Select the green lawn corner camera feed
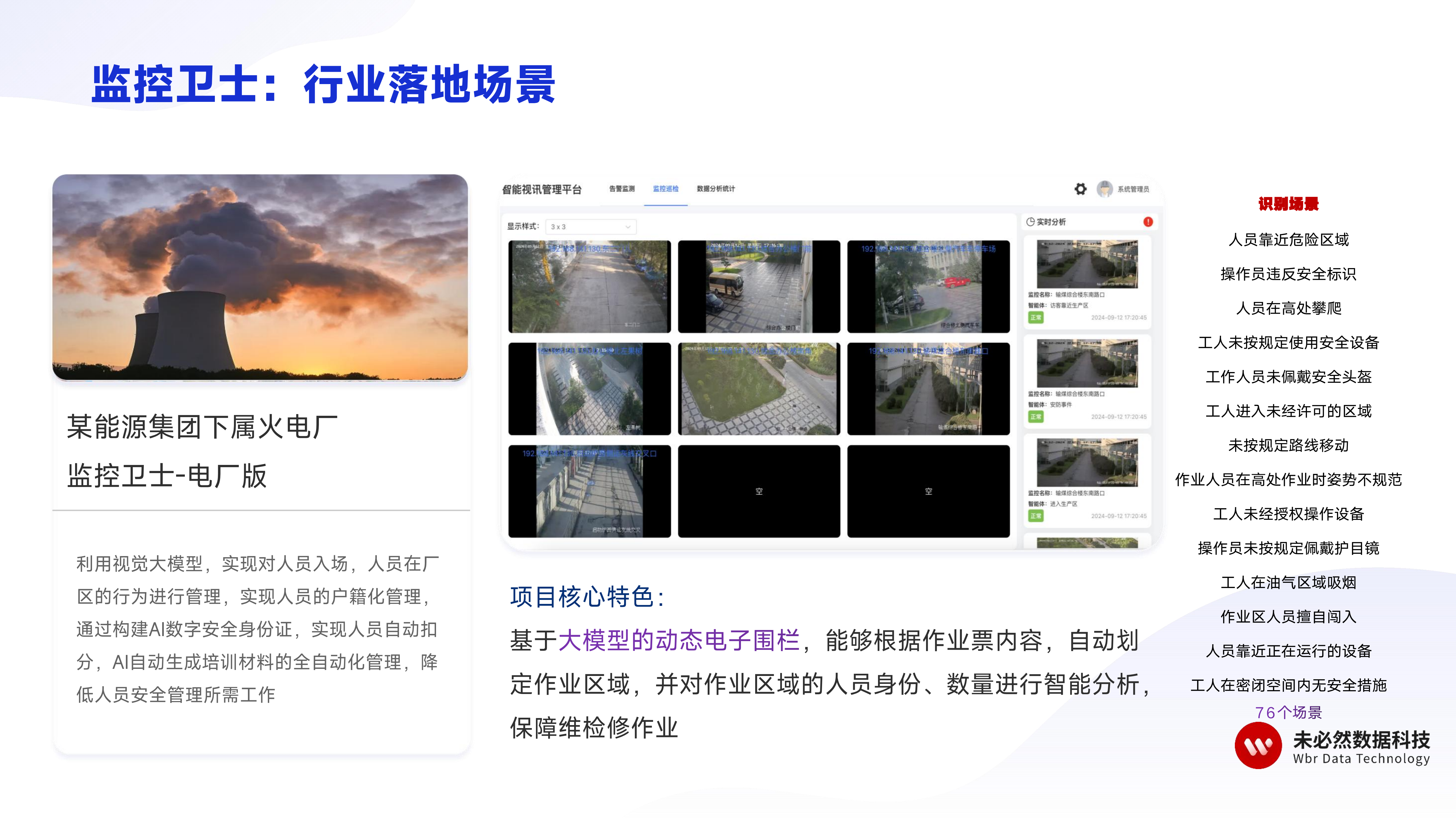 pos(758,389)
